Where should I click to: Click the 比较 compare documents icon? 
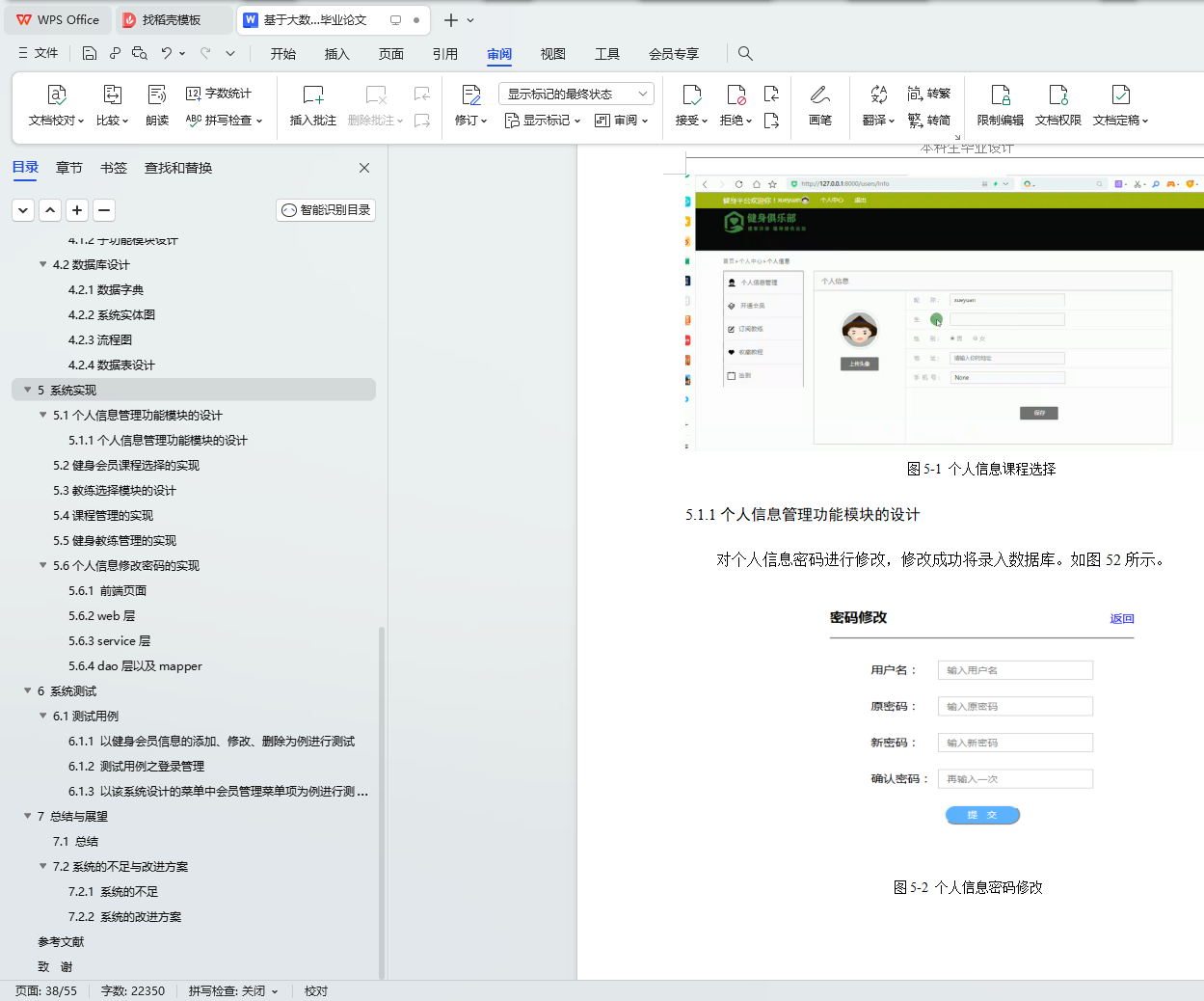[112, 95]
